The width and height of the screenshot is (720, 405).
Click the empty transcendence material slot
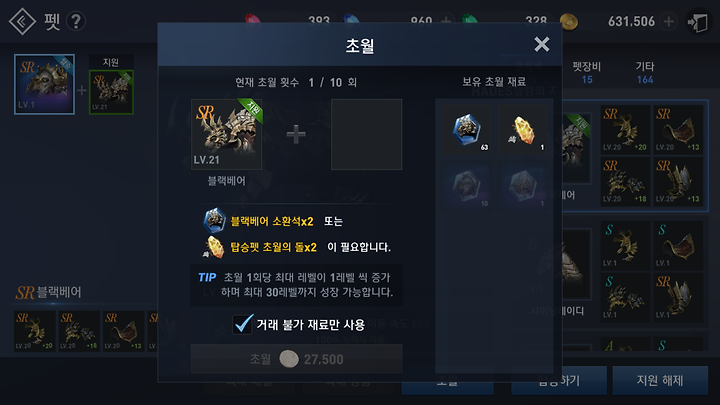click(x=366, y=134)
